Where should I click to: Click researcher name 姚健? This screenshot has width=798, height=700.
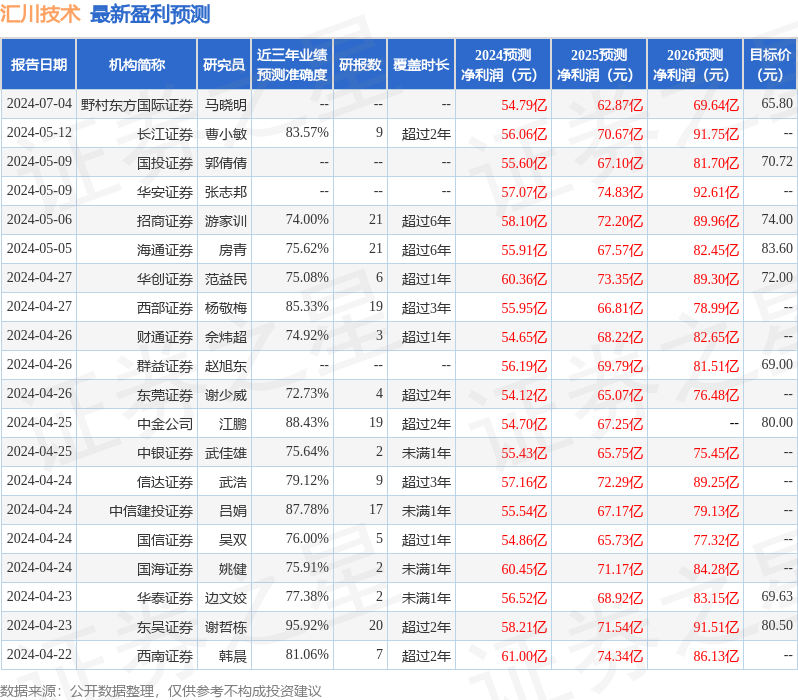click(x=233, y=569)
